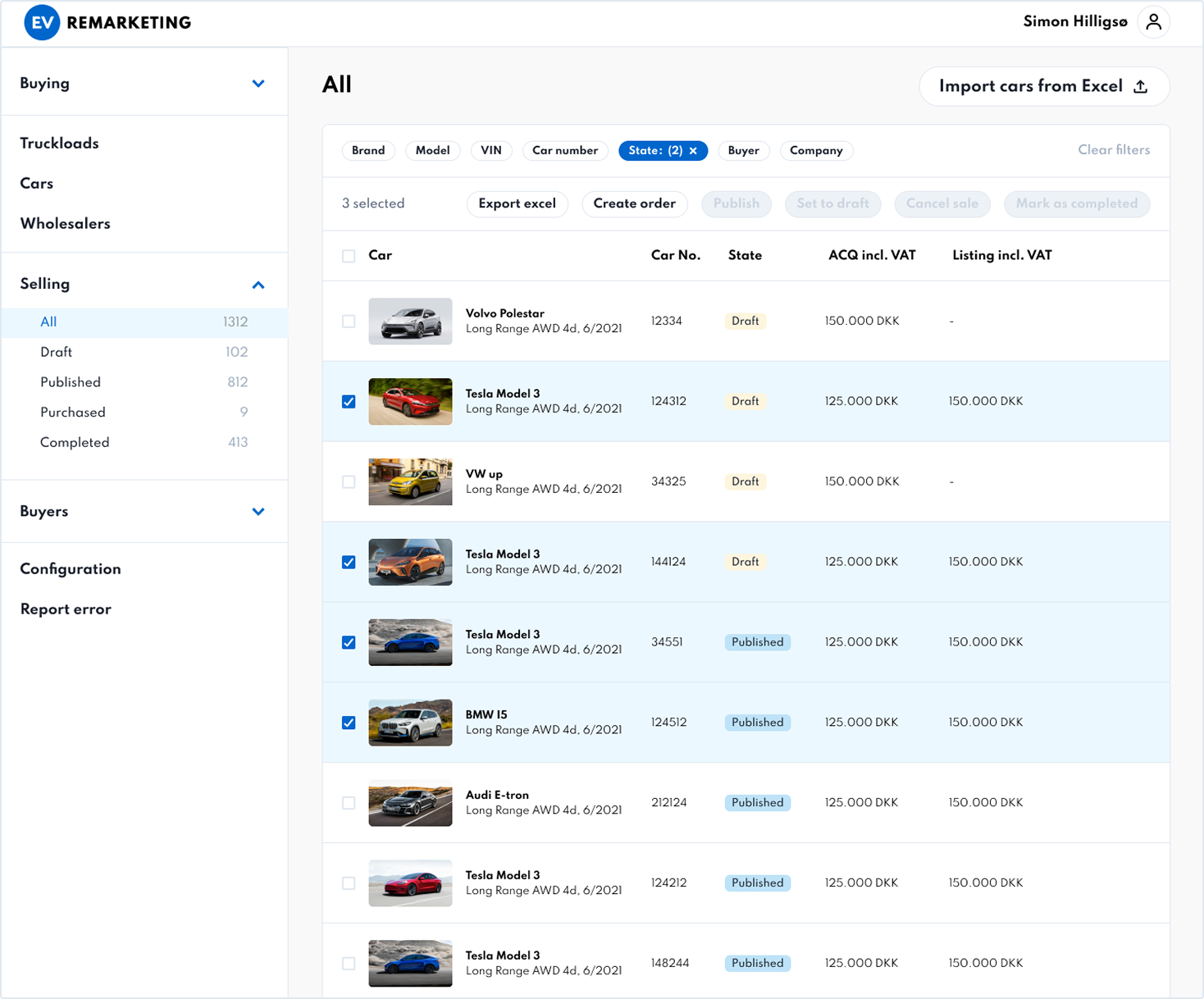Click Import cars from Excel button
This screenshot has width=1204, height=999.
(1044, 86)
